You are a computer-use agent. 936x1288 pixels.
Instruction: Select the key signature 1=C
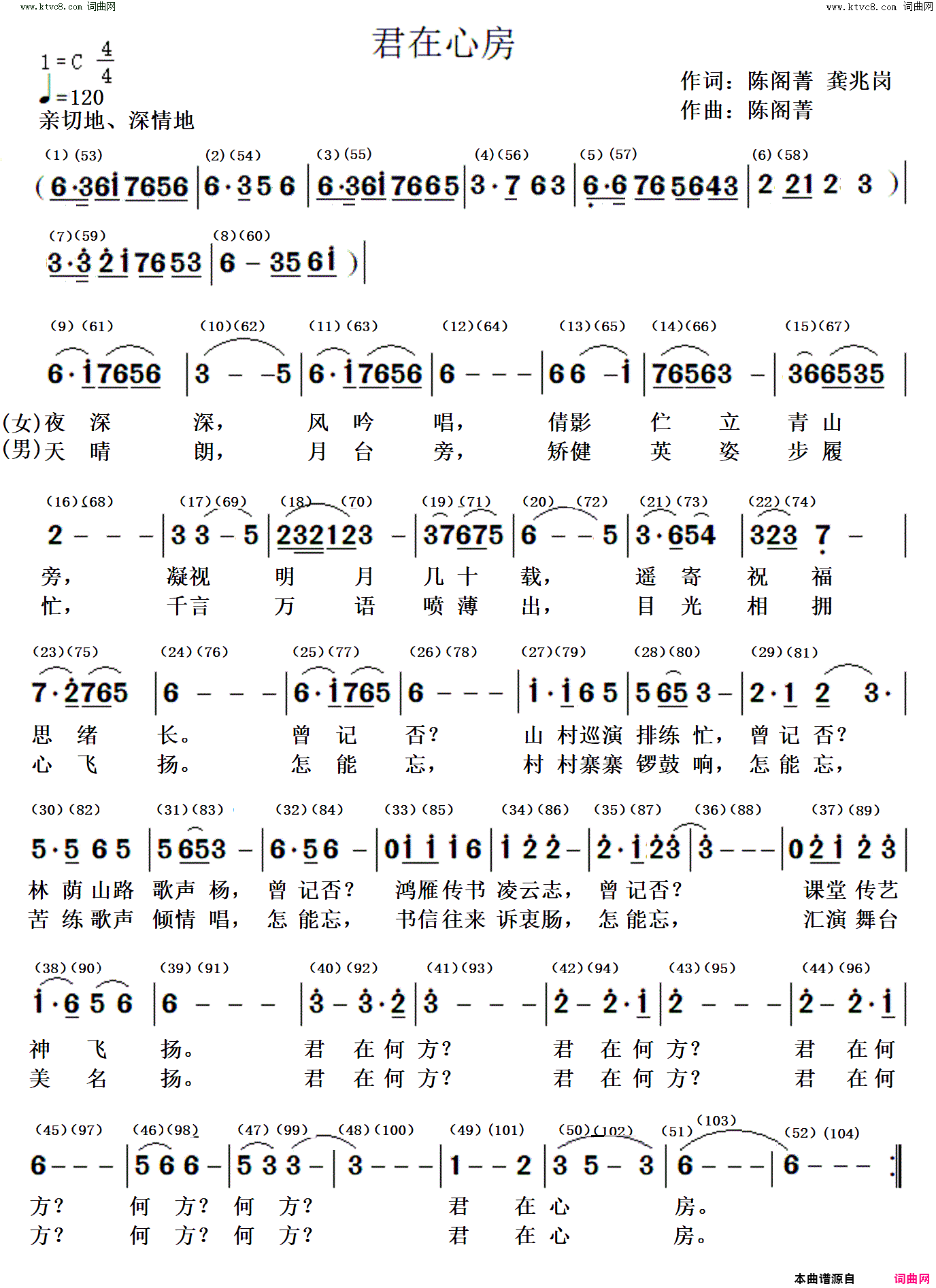(61, 63)
